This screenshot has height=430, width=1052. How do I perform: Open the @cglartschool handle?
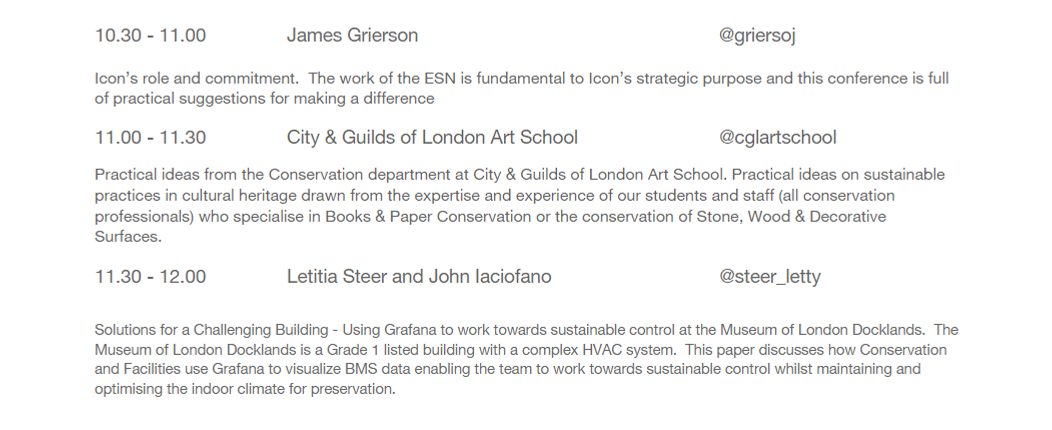tap(778, 138)
